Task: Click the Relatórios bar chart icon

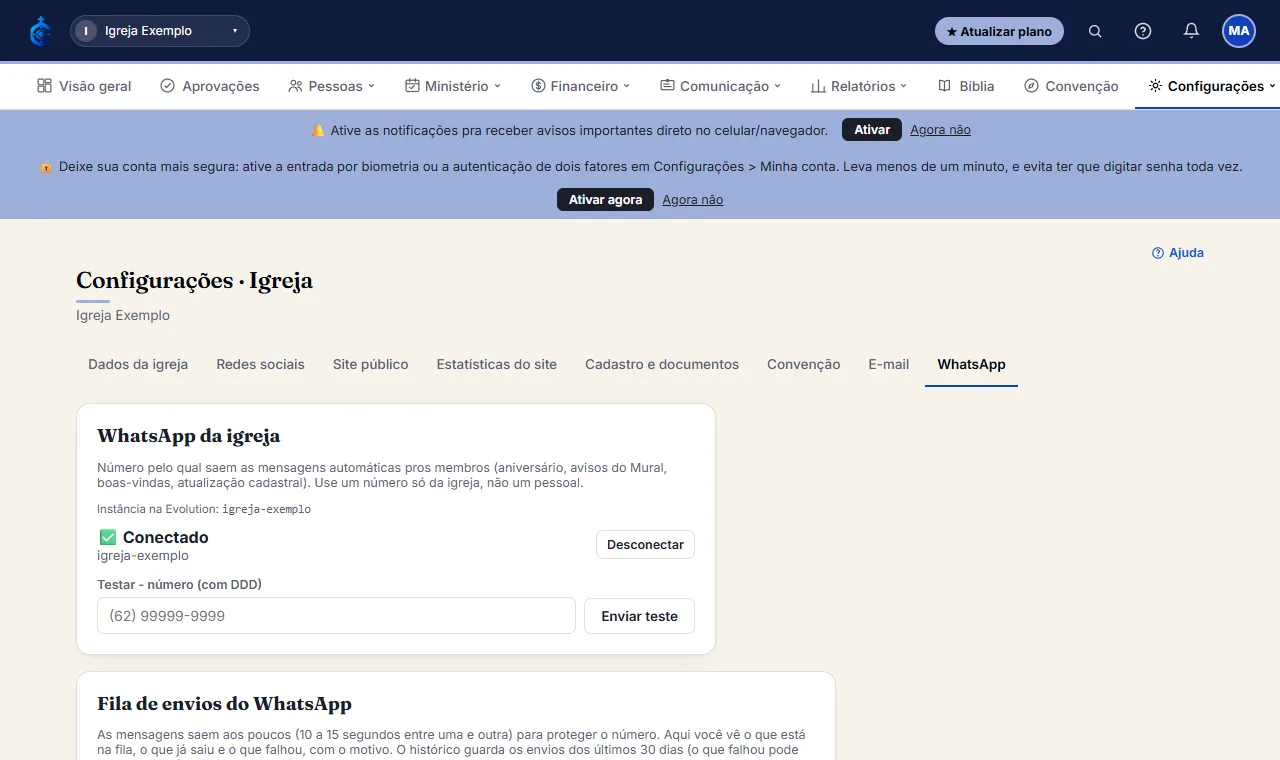Action: tap(818, 86)
